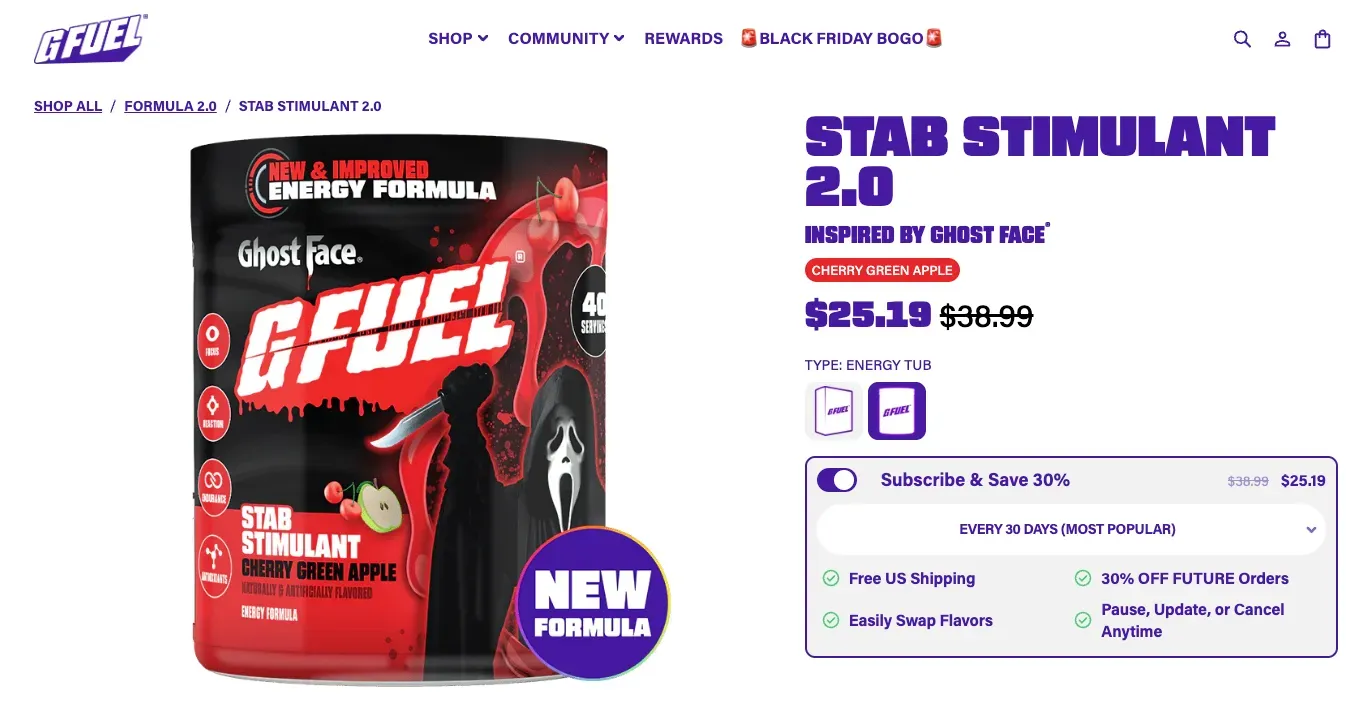Viewport: 1368px width, 701px height.
Task: Select the white outlined energy tub icon
Action: (833, 410)
